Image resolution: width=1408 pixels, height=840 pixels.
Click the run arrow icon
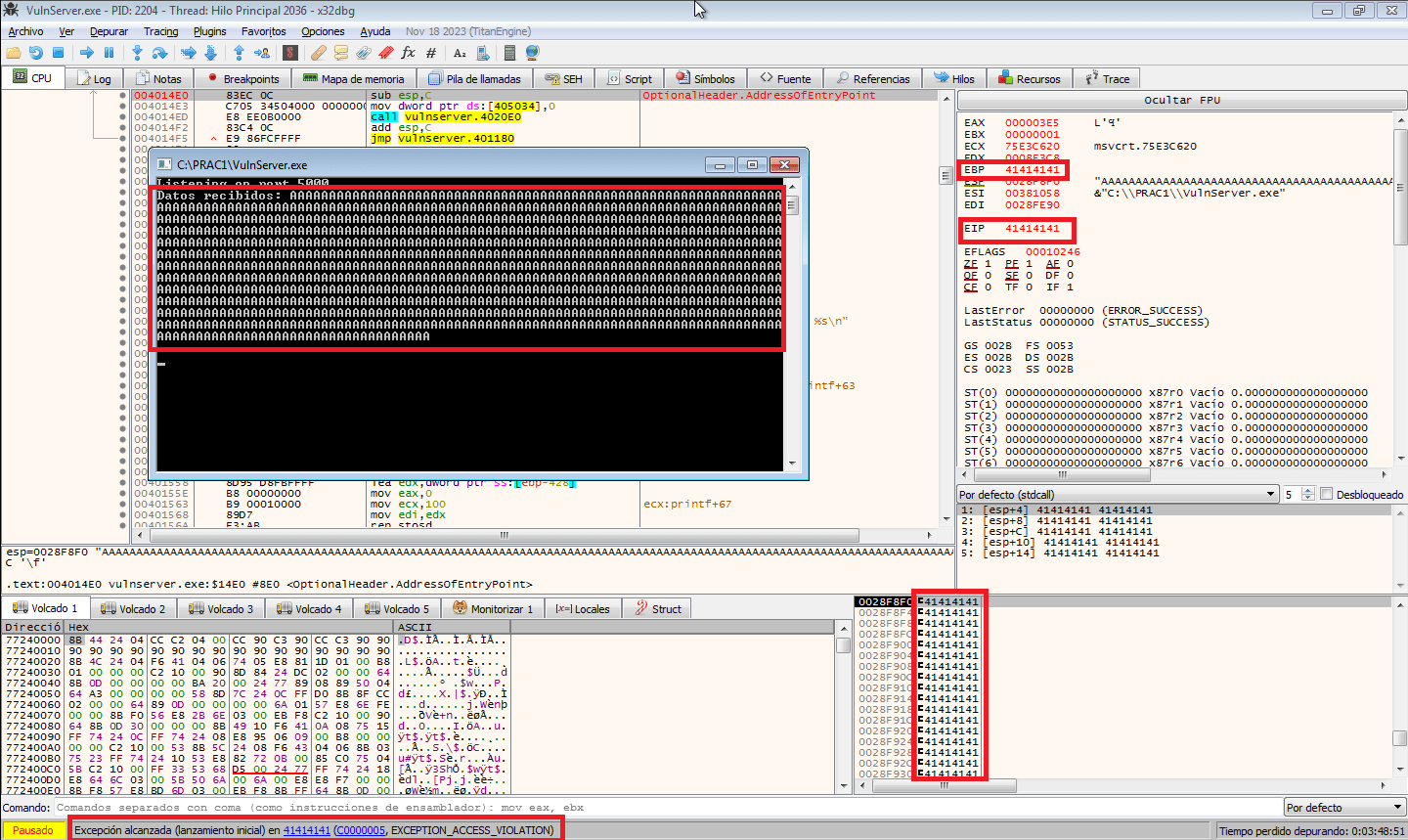pyautogui.click(x=87, y=53)
